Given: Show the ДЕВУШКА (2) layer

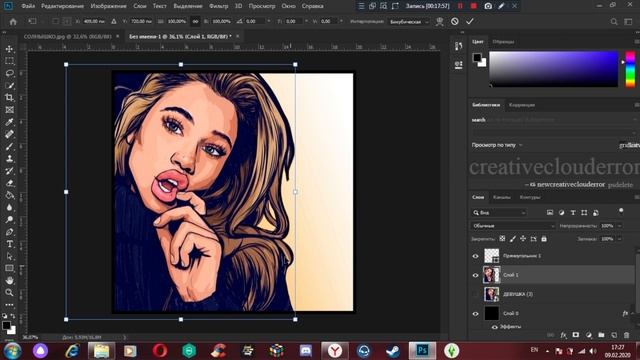Looking at the screenshot, I should [475, 294].
